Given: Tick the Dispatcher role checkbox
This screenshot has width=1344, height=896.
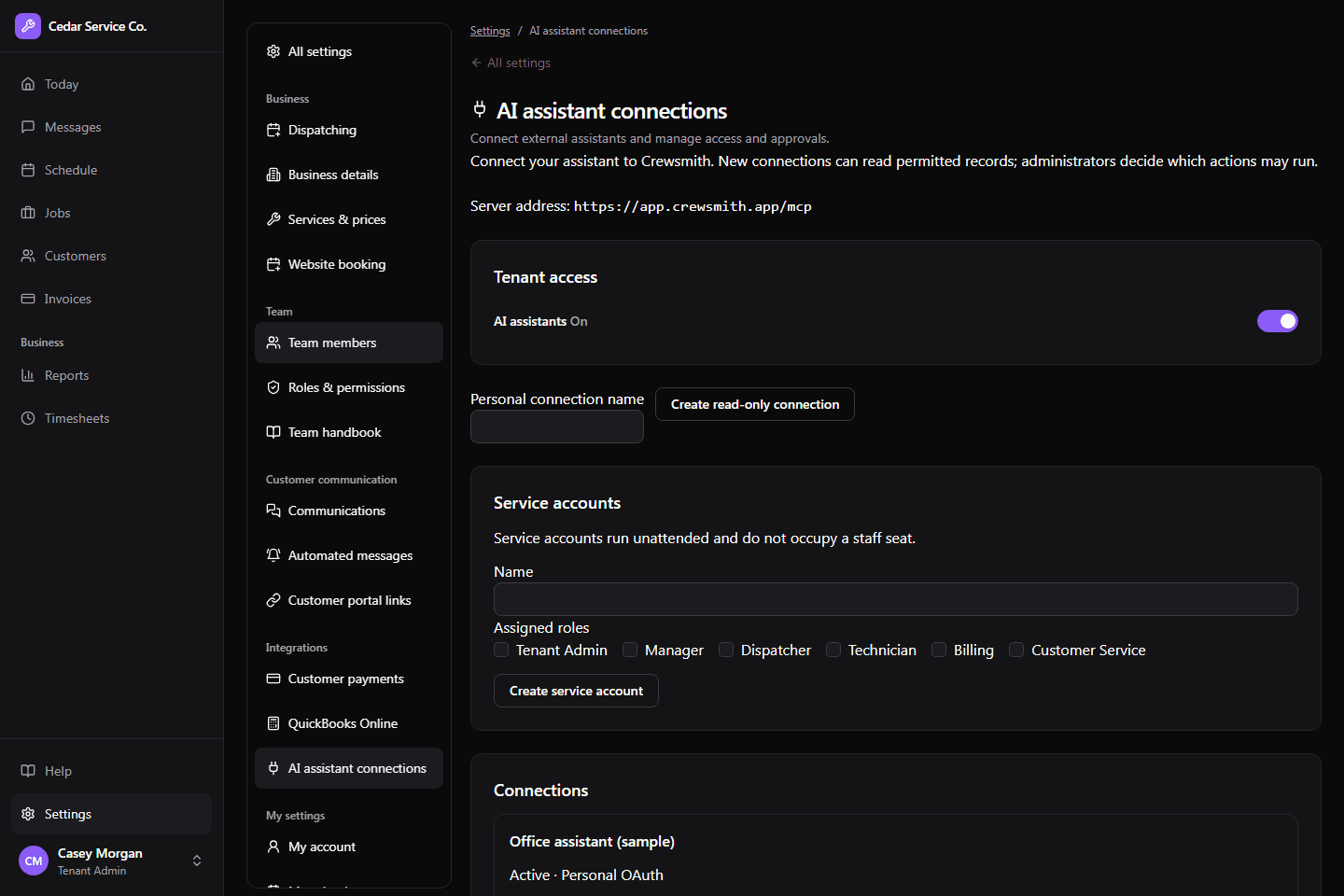Looking at the screenshot, I should [x=726, y=650].
